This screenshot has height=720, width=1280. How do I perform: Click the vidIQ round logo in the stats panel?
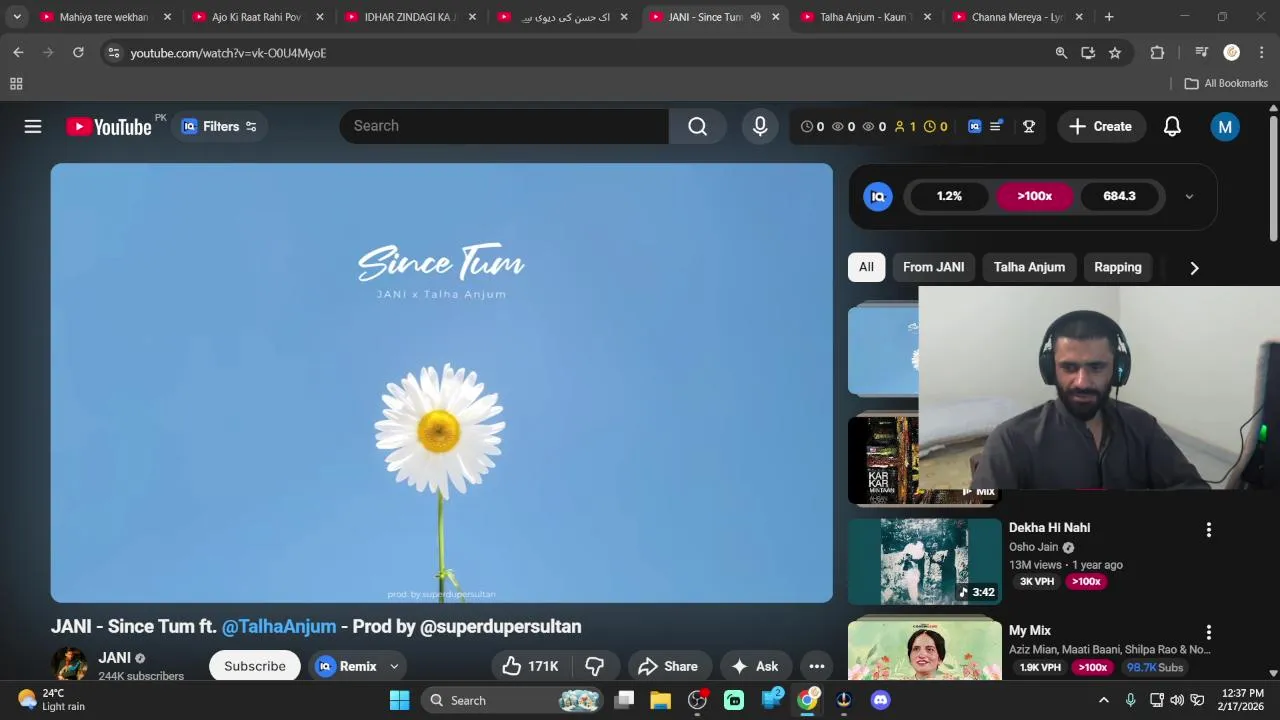[x=878, y=196]
